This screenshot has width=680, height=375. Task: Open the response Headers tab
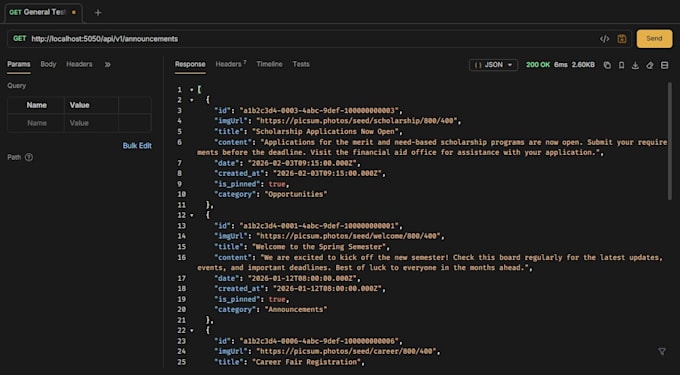click(231, 64)
